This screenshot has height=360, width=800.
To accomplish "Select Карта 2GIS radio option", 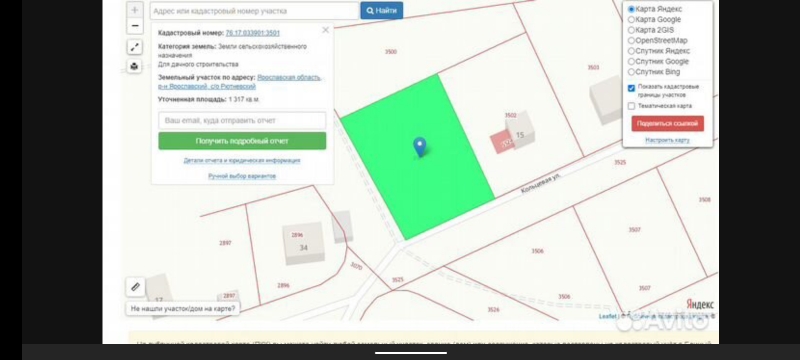I will click(631, 30).
